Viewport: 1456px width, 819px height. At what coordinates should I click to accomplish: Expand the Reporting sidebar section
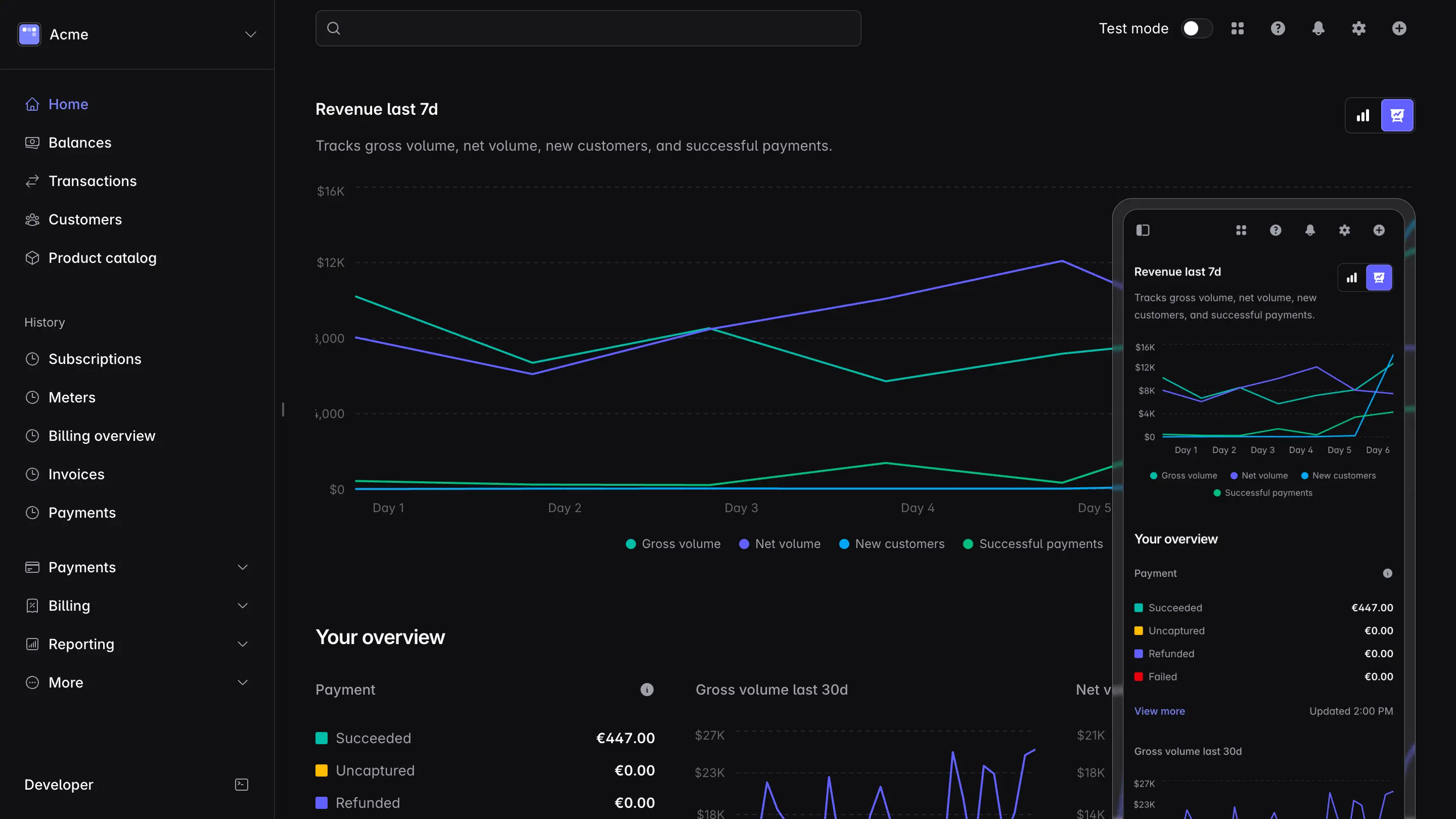pyautogui.click(x=243, y=645)
